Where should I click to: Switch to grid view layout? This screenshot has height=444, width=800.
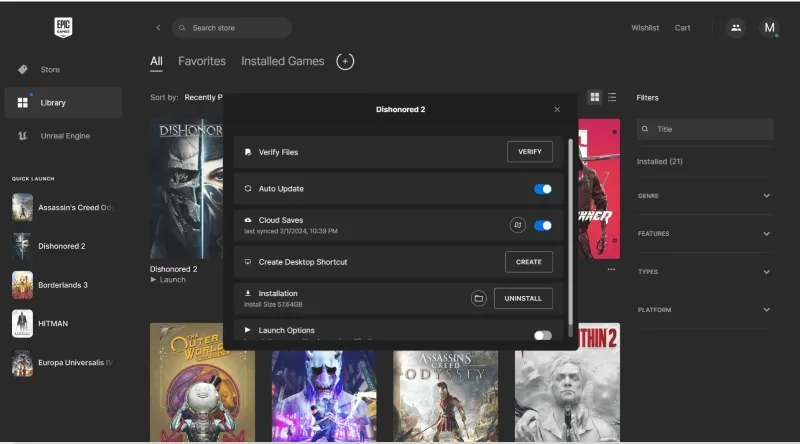click(x=594, y=97)
